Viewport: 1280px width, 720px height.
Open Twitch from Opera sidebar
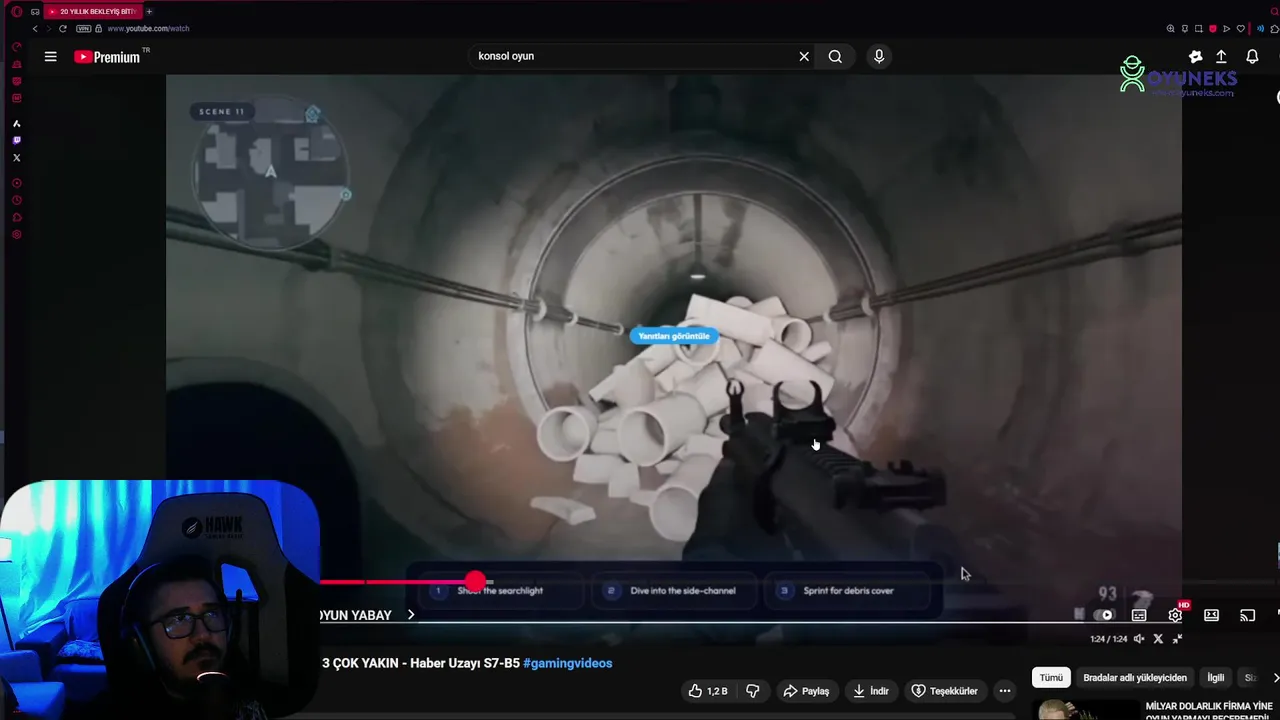click(x=16, y=141)
